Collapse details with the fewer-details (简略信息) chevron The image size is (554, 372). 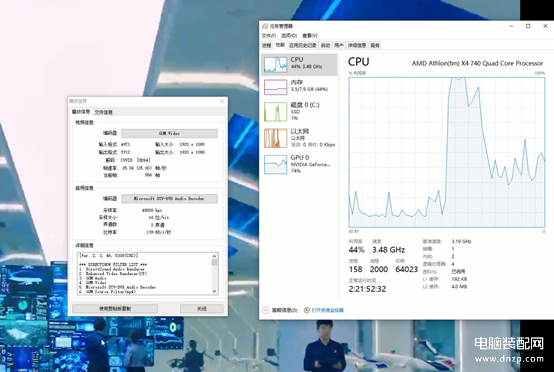[266, 310]
